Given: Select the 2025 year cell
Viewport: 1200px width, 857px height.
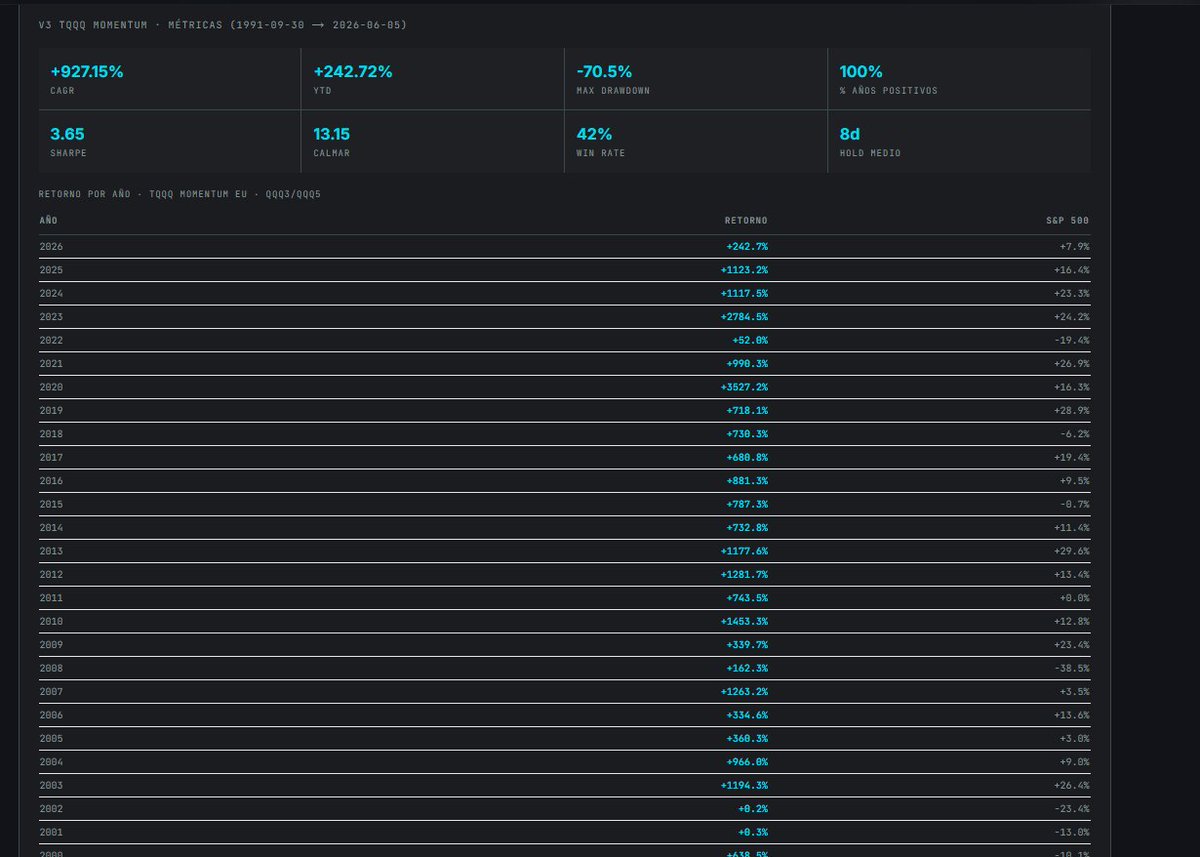Looking at the screenshot, I should tap(51, 270).
